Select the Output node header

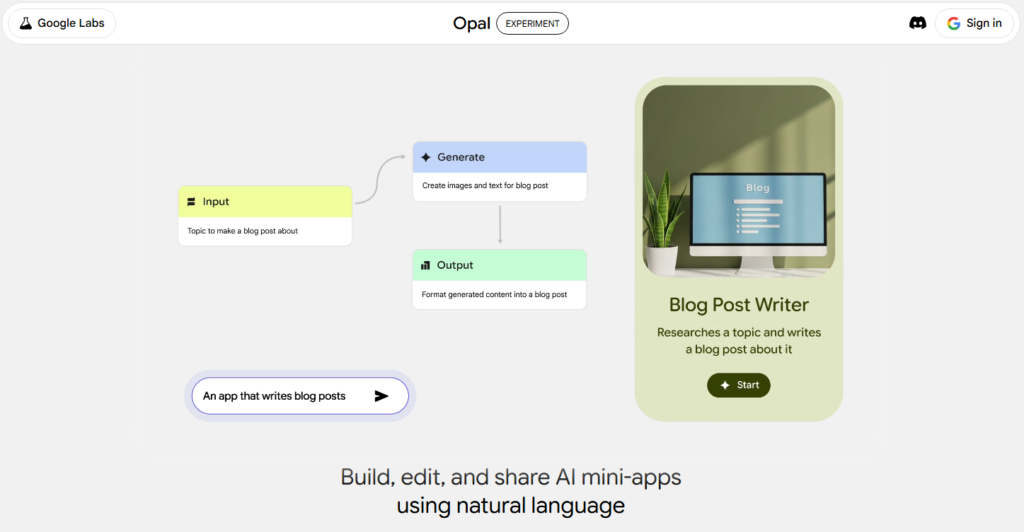point(499,265)
